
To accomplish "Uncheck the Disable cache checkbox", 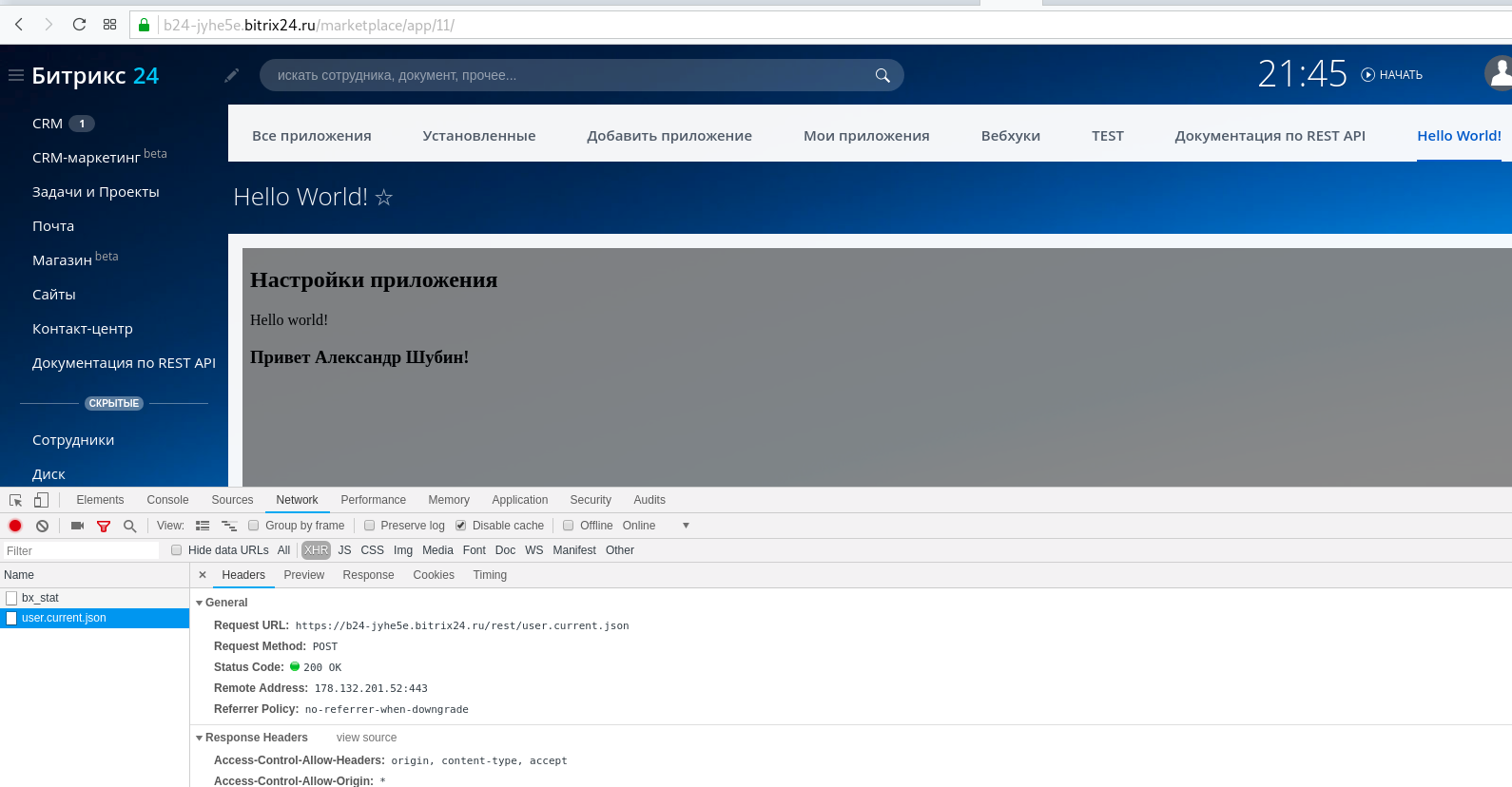I will pyautogui.click(x=461, y=526).
